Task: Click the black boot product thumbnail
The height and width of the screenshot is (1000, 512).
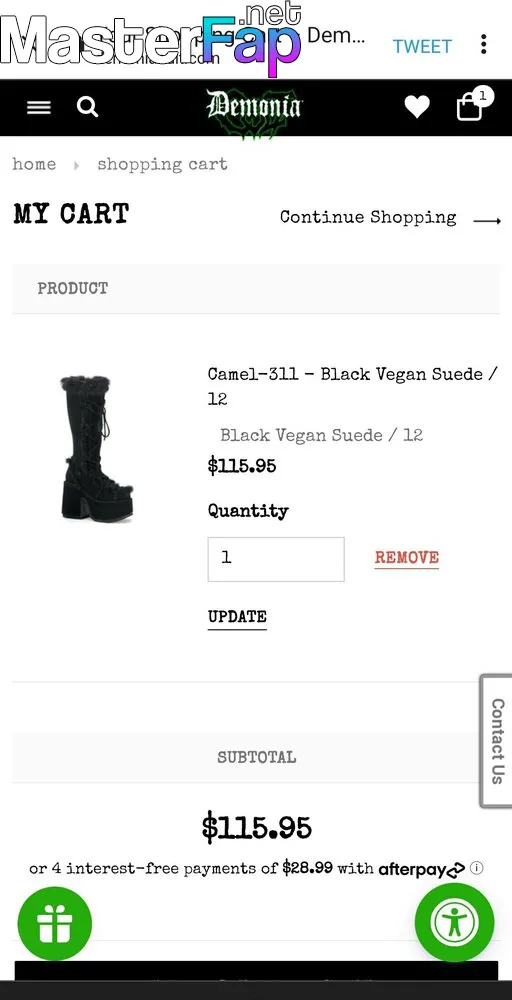Action: pos(97,449)
